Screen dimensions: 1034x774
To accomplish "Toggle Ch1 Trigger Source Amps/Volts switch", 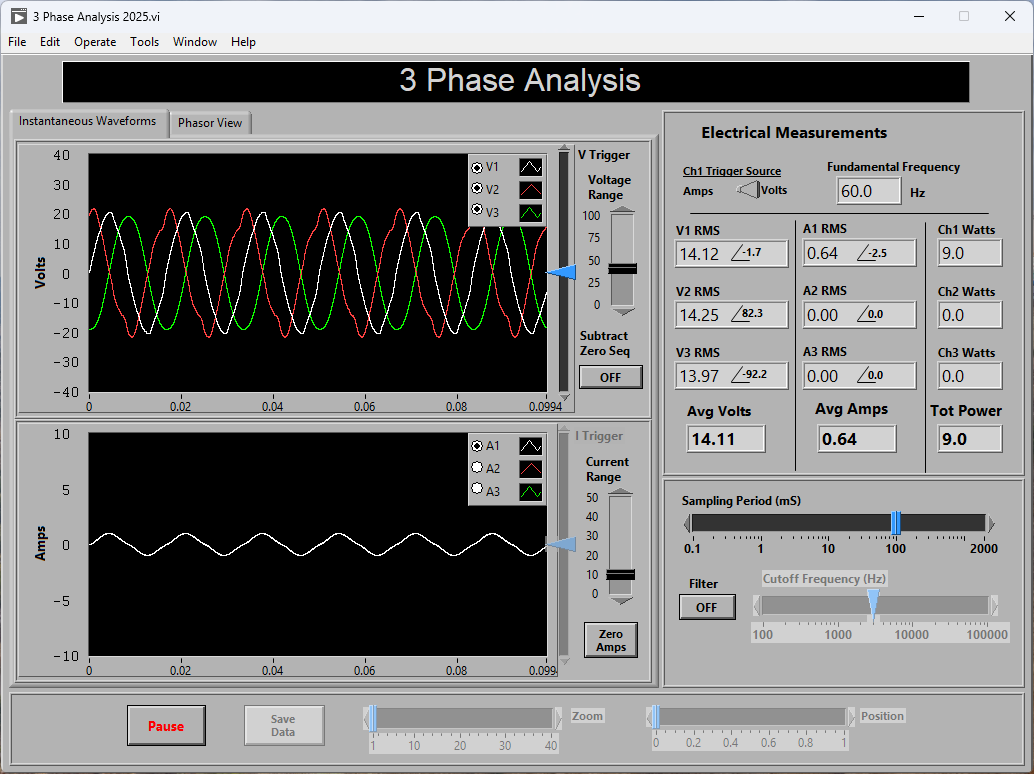I will click(x=747, y=190).
